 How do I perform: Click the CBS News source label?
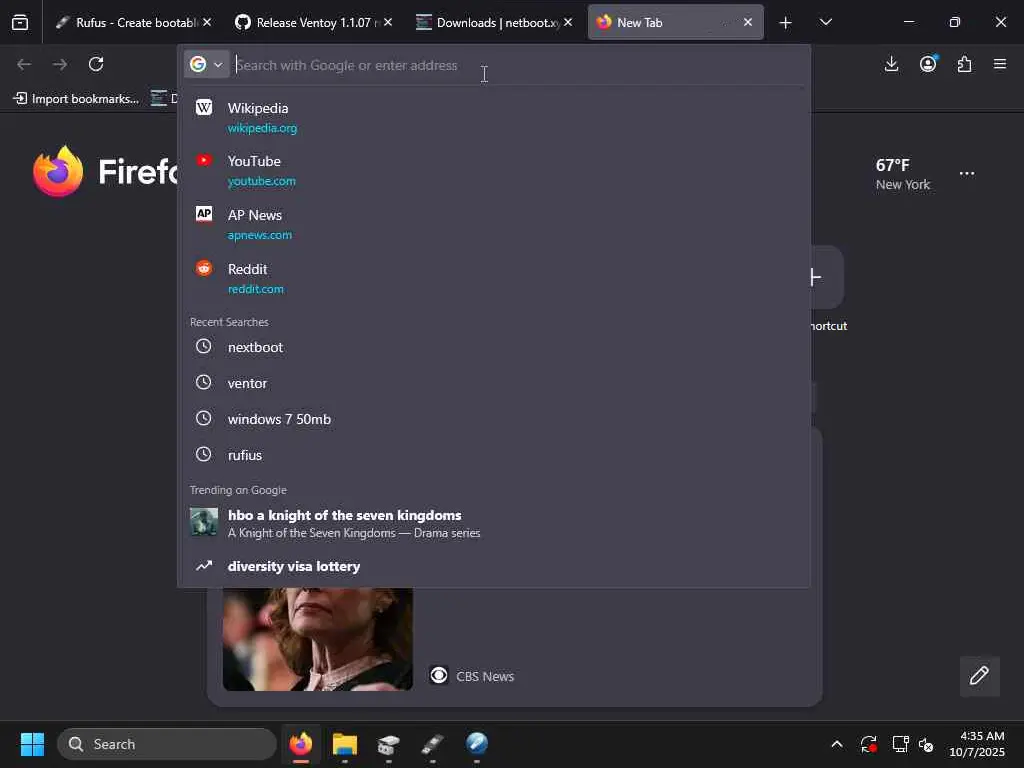485,677
